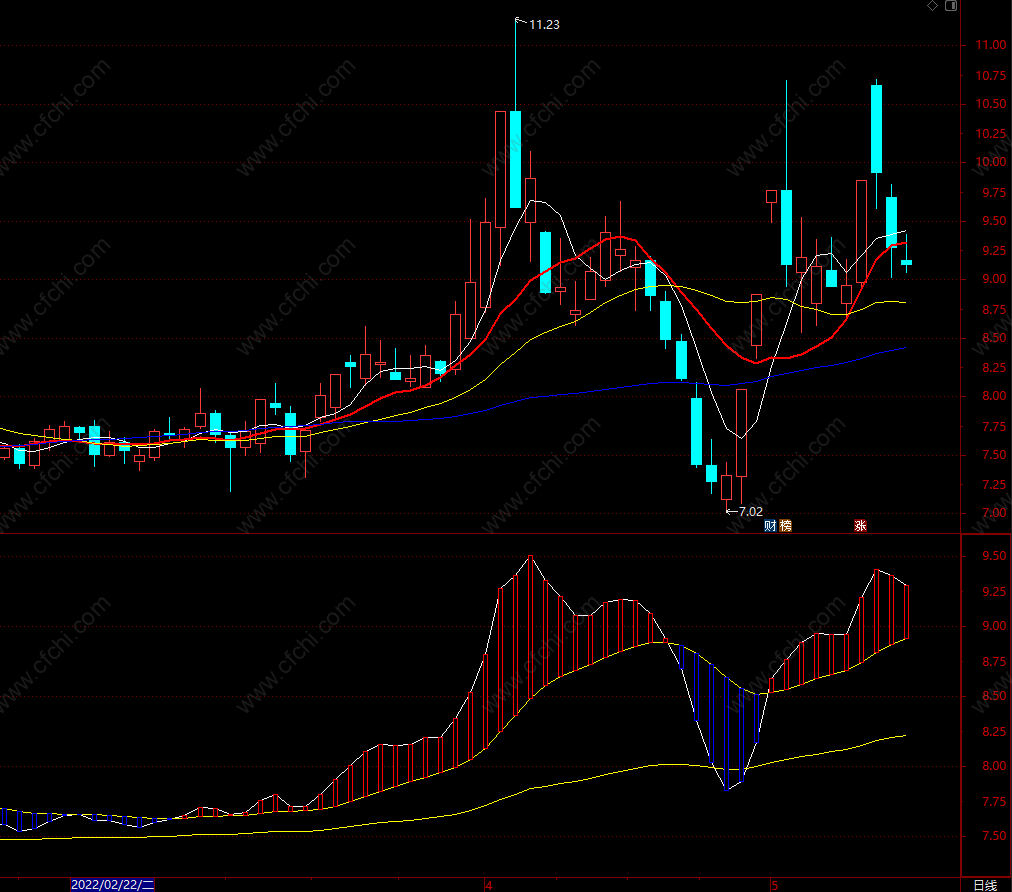Click 9.50 label on indicator axis
This screenshot has height=892, width=1012.
click(994, 556)
